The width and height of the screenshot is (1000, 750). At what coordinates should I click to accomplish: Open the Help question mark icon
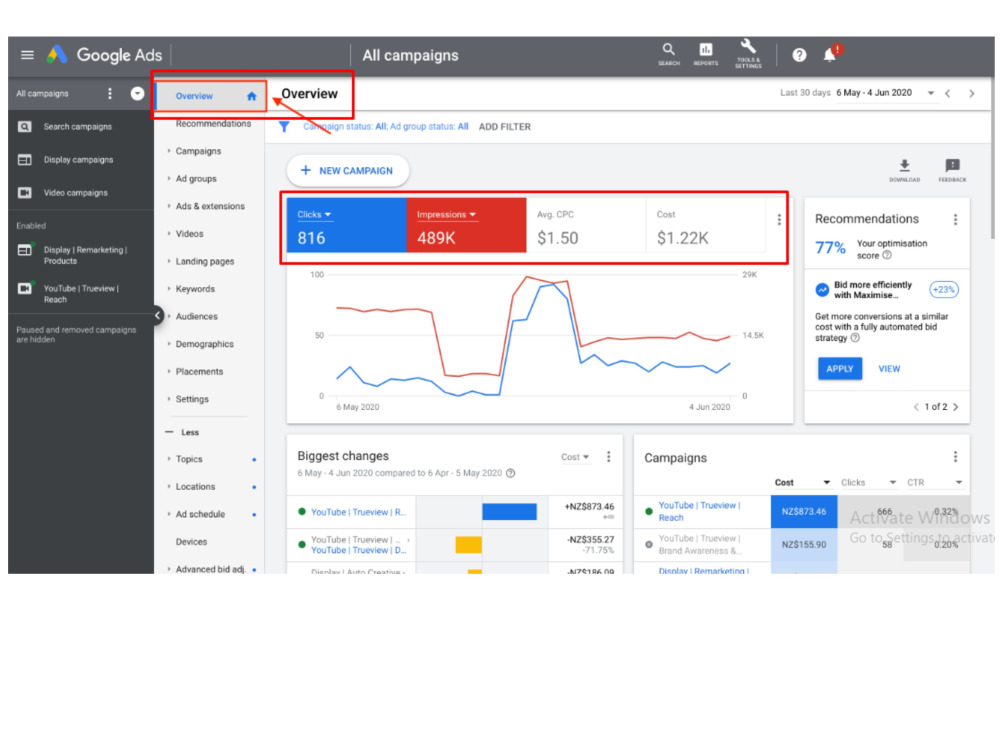pyautogui.click(x=799, y=55)
